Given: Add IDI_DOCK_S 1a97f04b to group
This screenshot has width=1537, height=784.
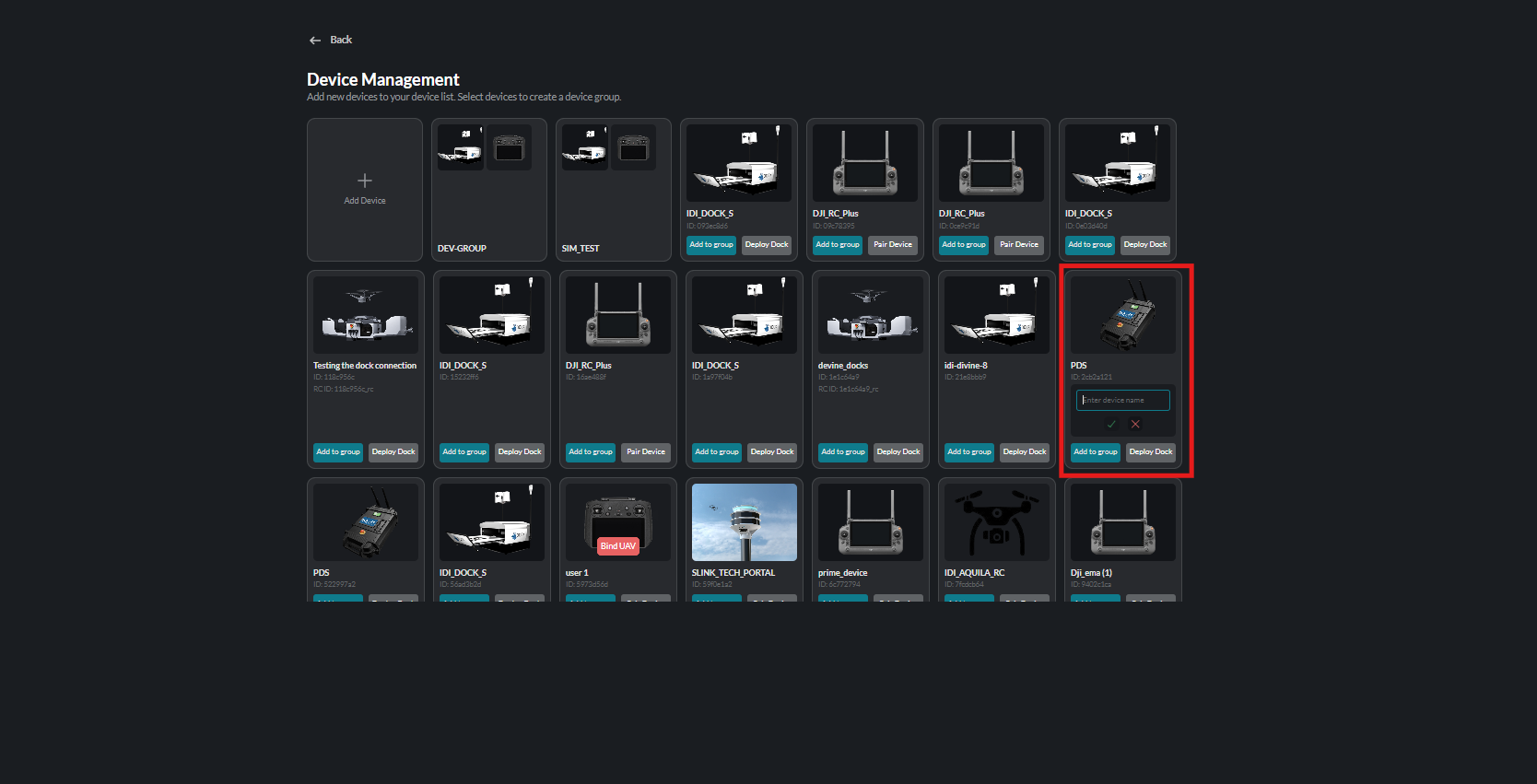Looking at the screenshot, I should [x=717, y=452].
